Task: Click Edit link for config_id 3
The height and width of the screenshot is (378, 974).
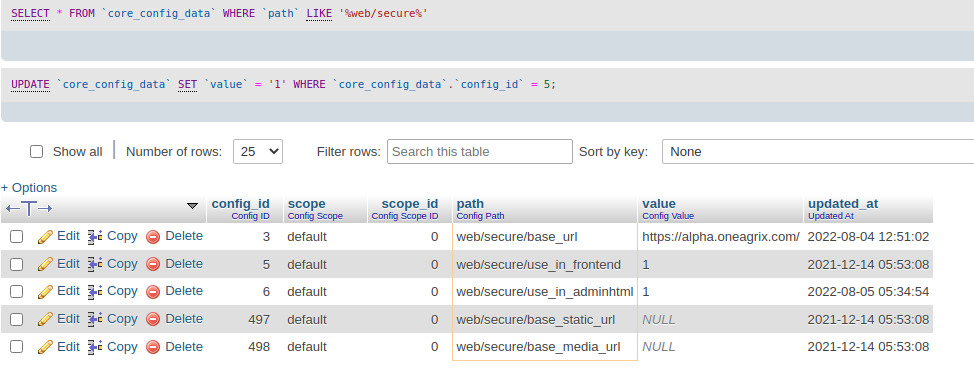Action: click(x=68, y=236)
